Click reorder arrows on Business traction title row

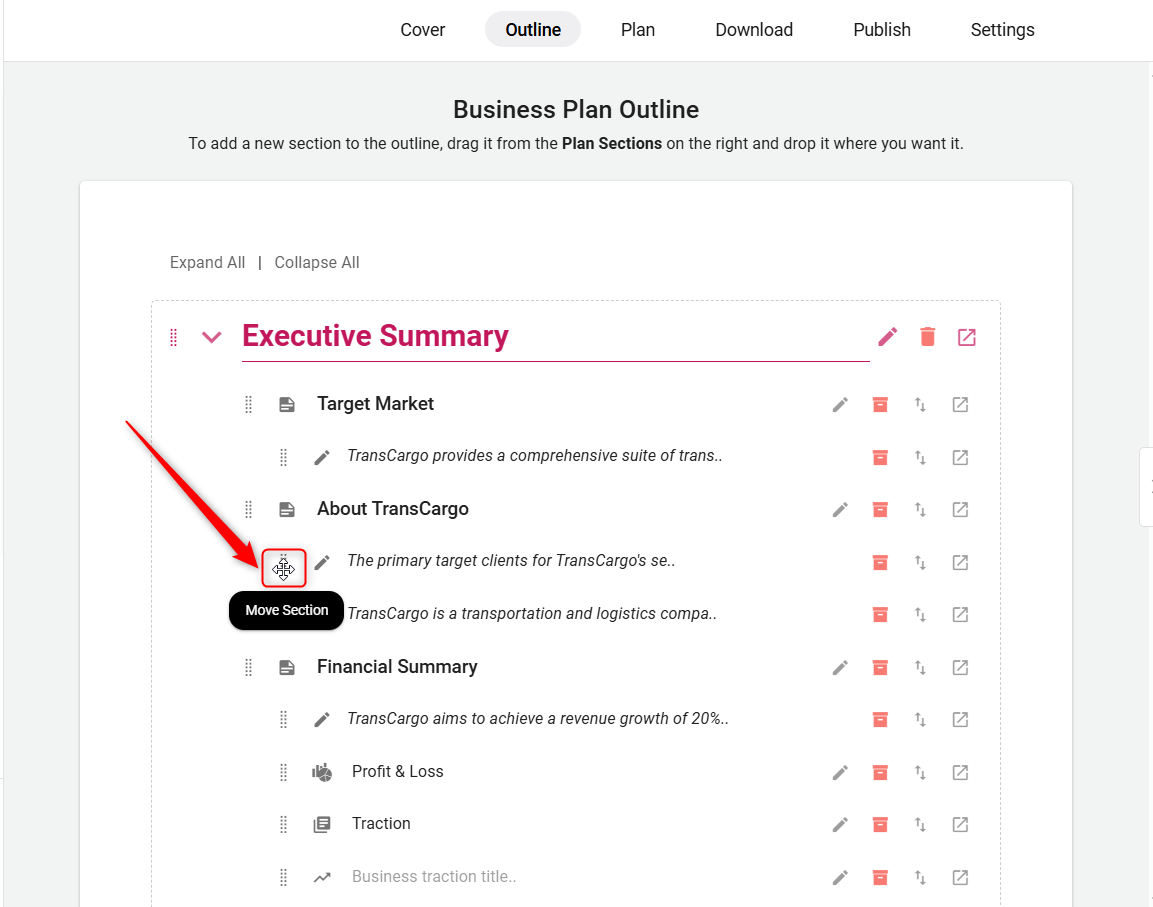tap(920, 878)
